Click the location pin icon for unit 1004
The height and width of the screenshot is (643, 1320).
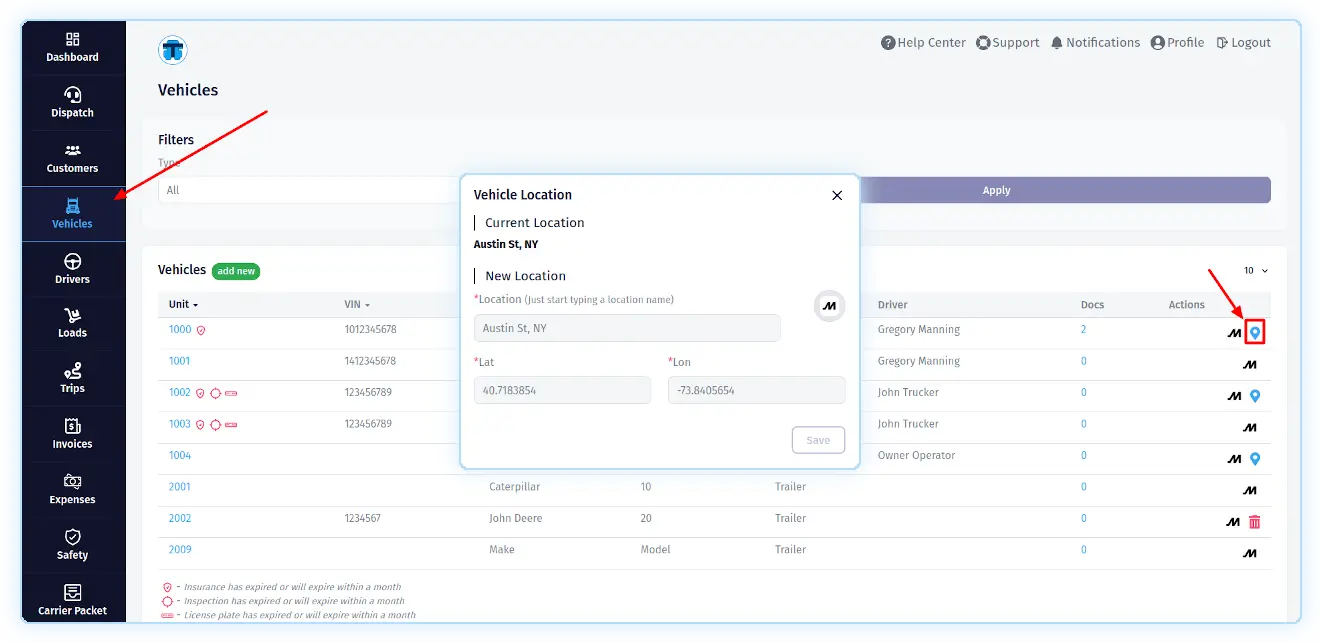[1255, 459]
